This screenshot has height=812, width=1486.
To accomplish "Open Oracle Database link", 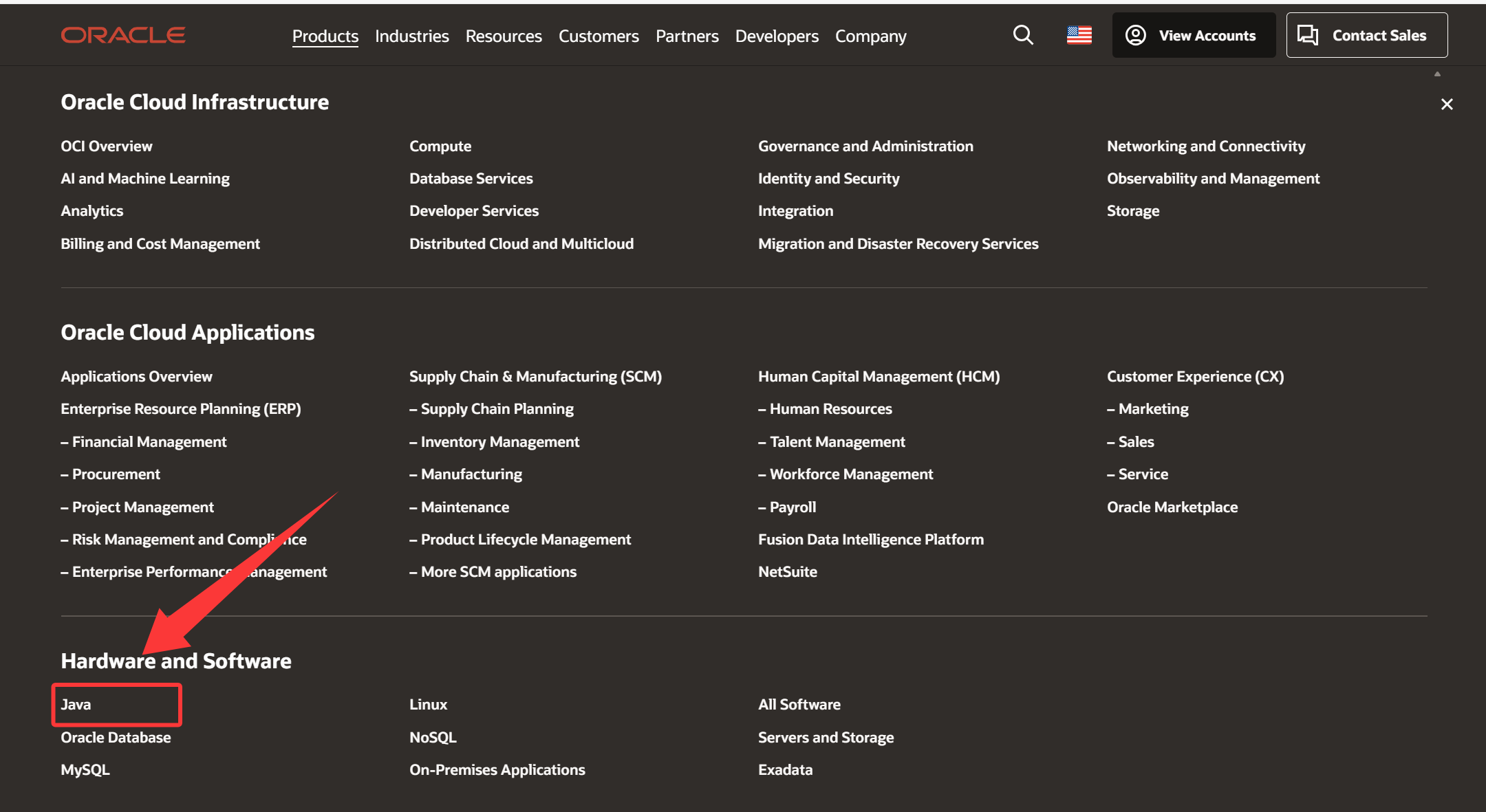I will pyautogui.click(x=116, y=737).
